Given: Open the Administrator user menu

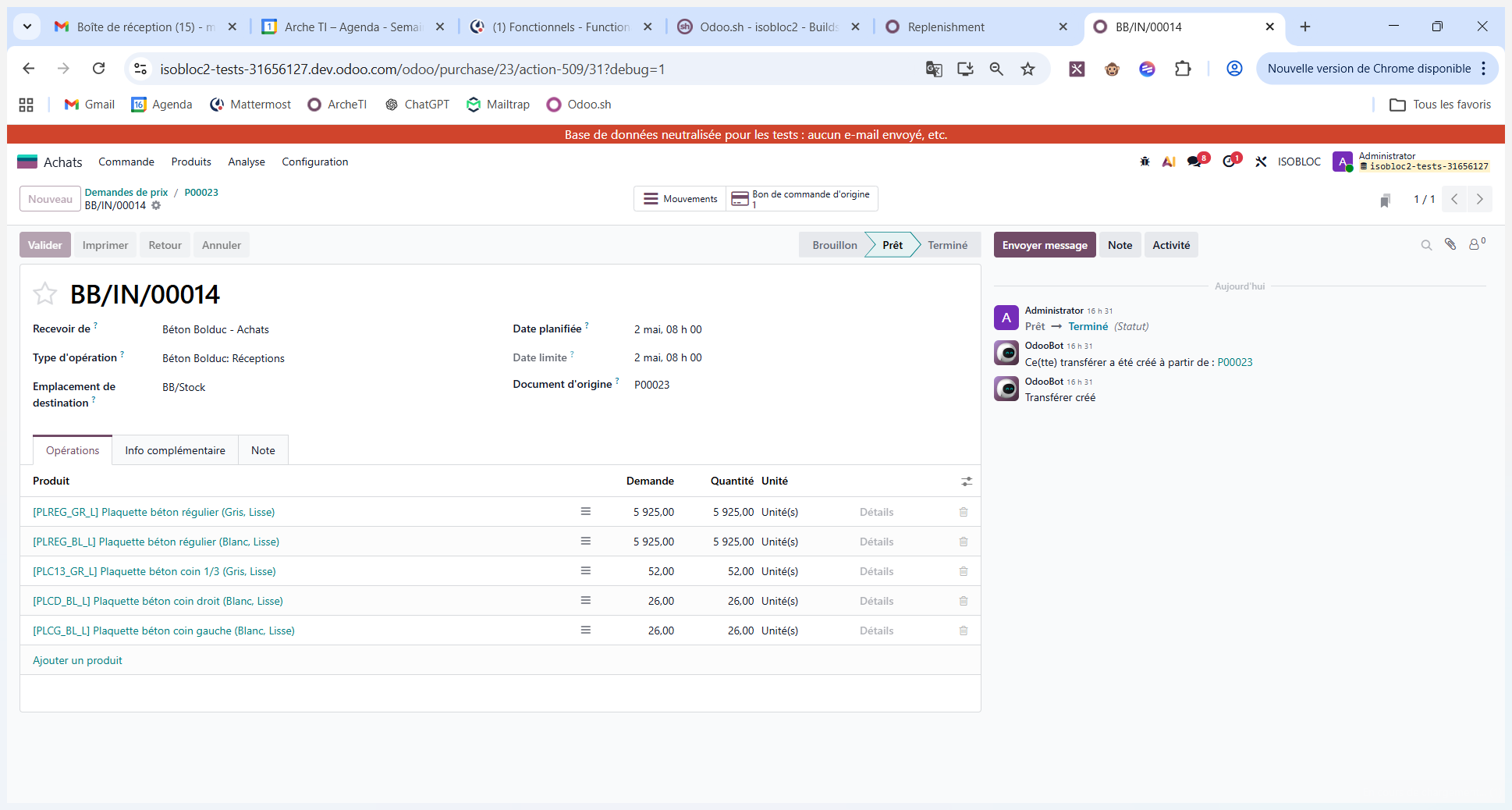Looking at the screenshot, I should point(1412,162).
